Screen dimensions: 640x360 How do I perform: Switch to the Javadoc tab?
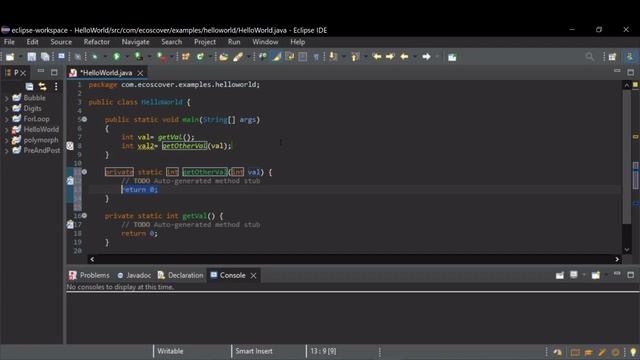pyautogui.click(x=134, y=276)
